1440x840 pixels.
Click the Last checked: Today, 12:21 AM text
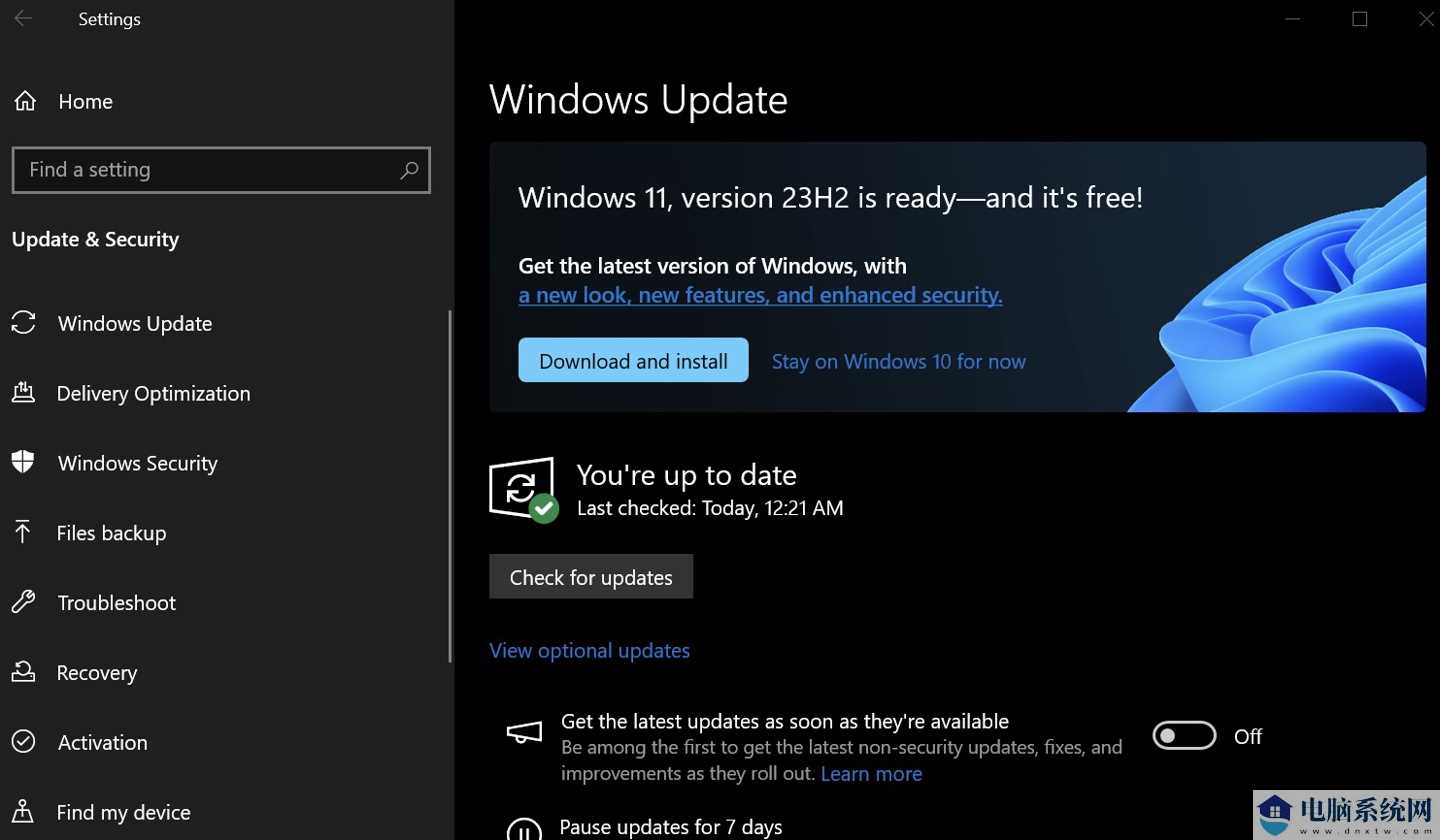[710, 508]
